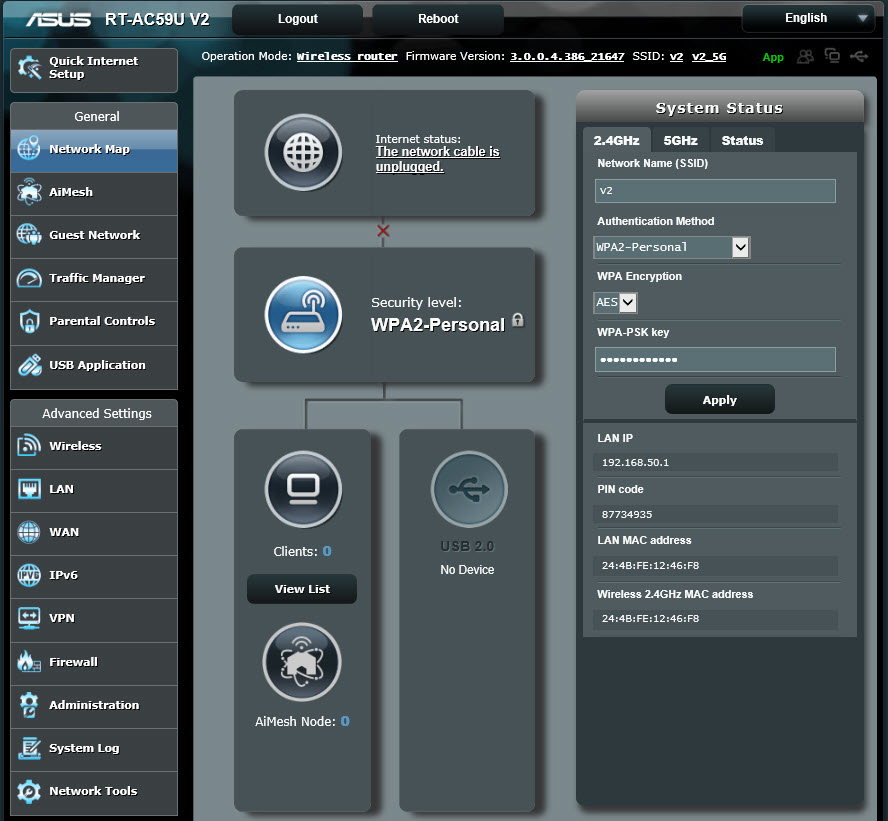Click the router security level icon
888x821 pixels.
[x=303, y=314]
